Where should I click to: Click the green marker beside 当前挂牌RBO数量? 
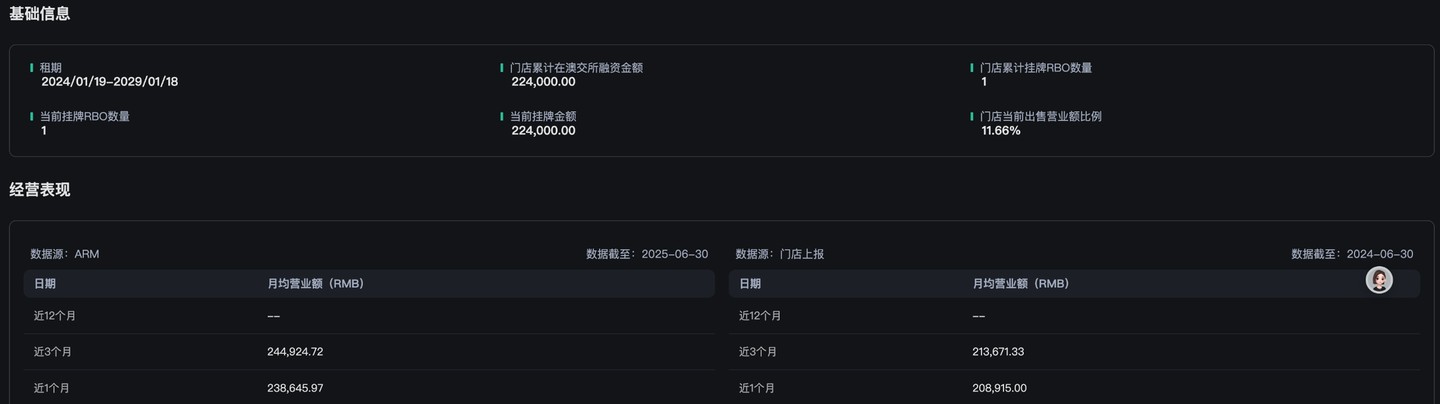pos(32,116)
